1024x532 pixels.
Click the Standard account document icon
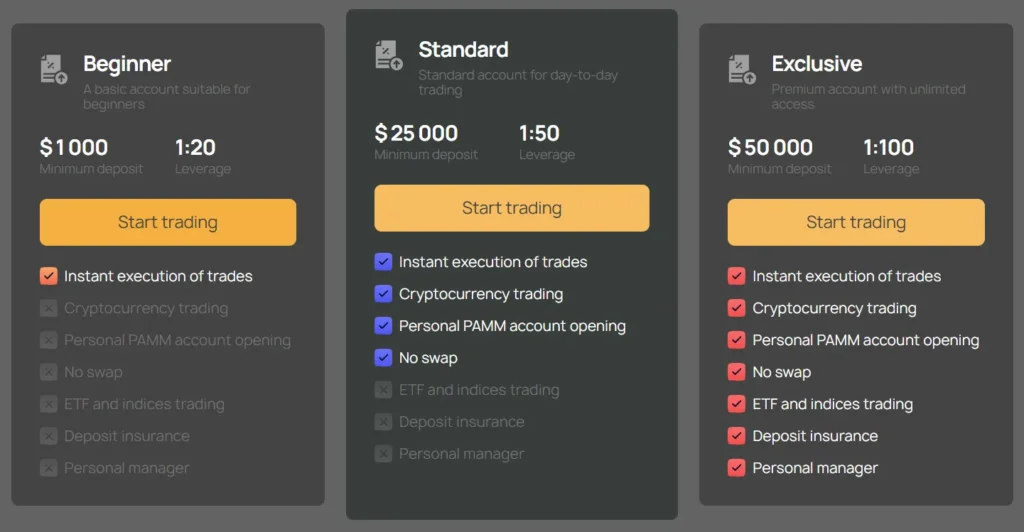(388, 55)
